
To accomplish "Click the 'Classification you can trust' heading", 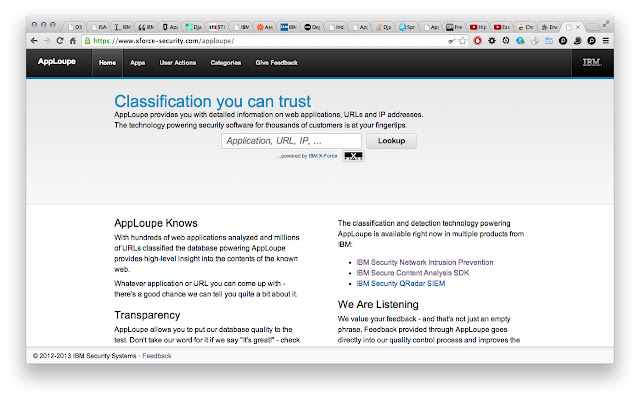I will click(213, 101).
